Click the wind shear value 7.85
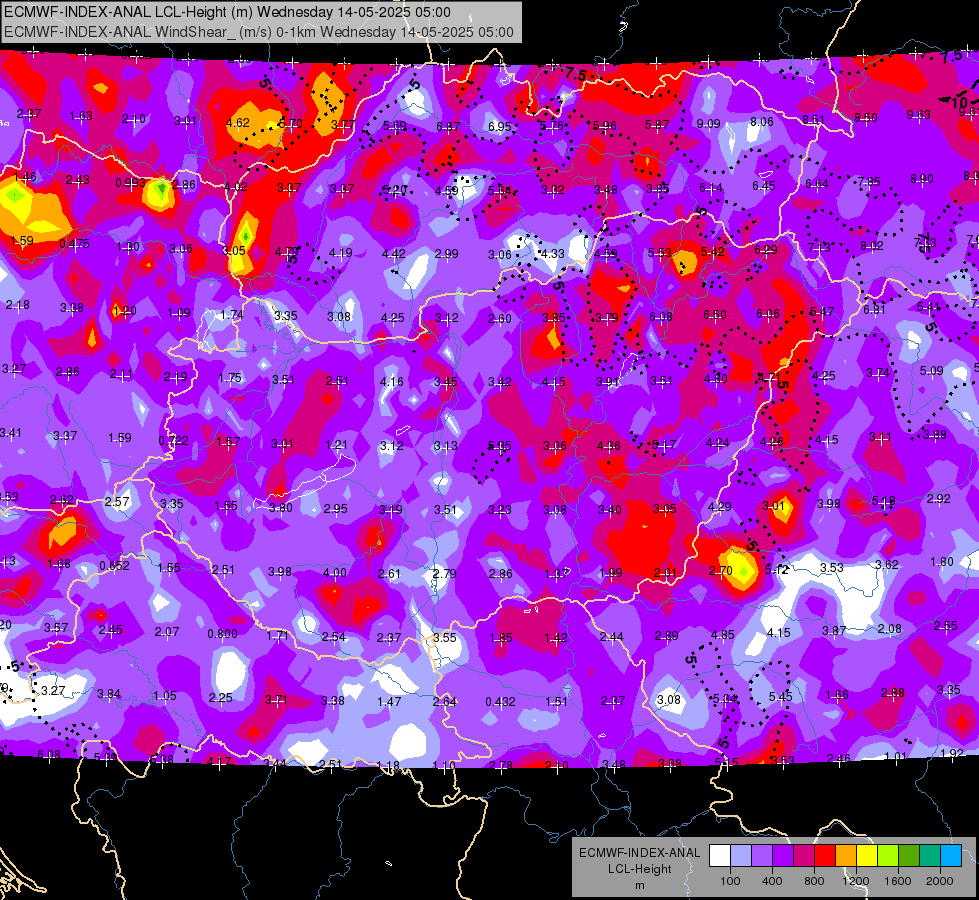The height and width of the screenshot is (900, 979). (x=868, y=182)
